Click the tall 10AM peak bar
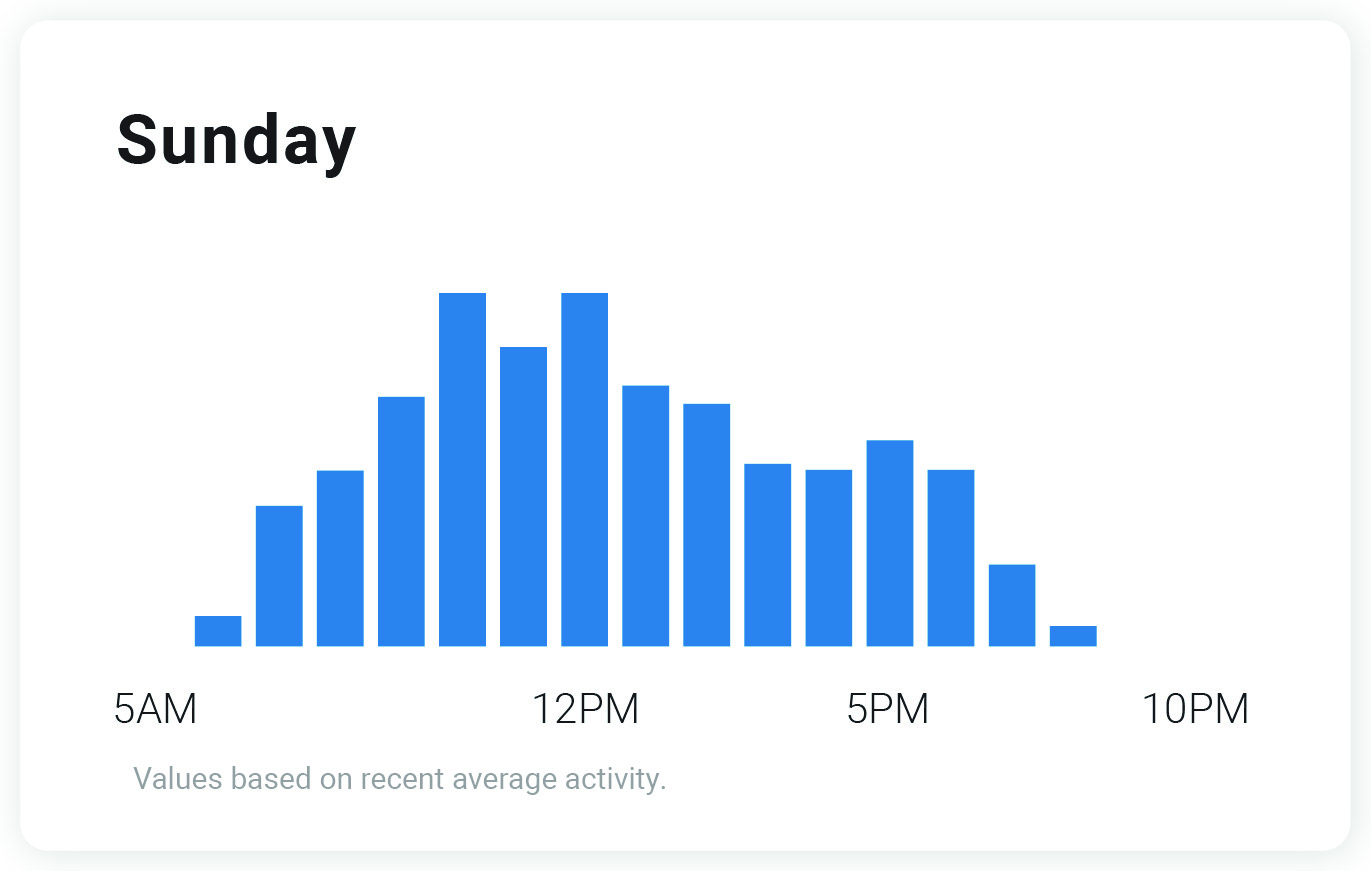The width and height of the screenshot is (1371, 871). click(462, 469)
